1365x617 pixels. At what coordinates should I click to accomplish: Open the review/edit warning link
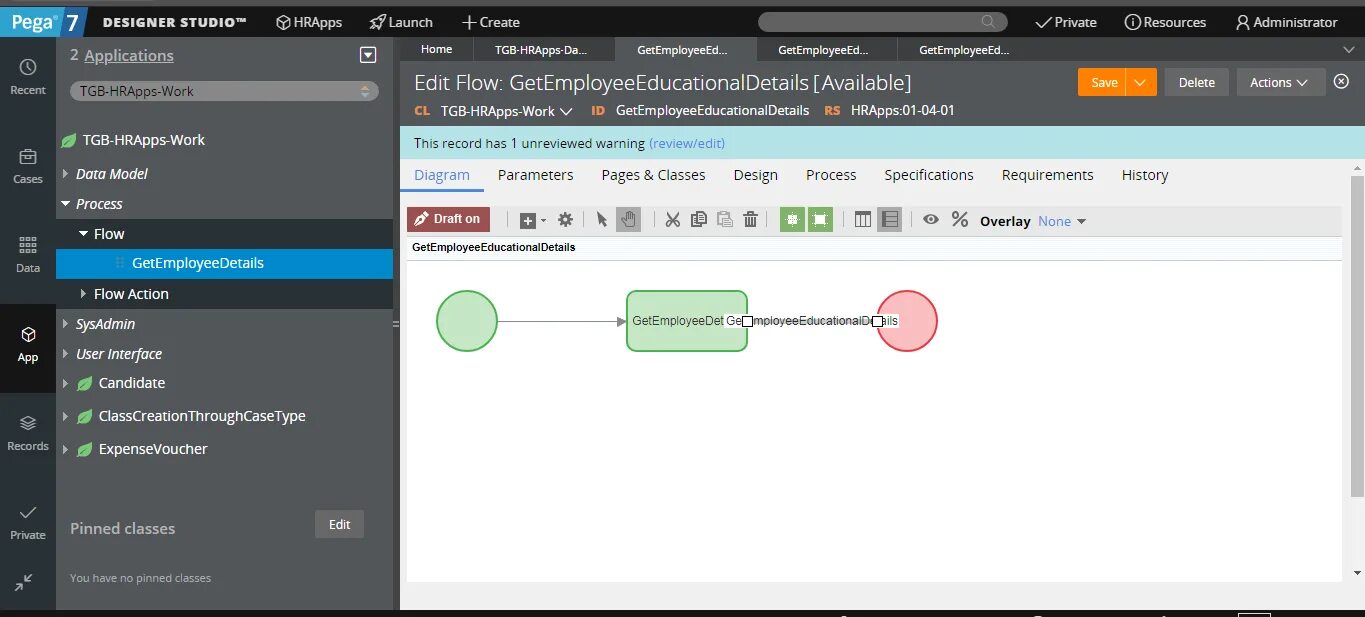click(x=687, y=143)
